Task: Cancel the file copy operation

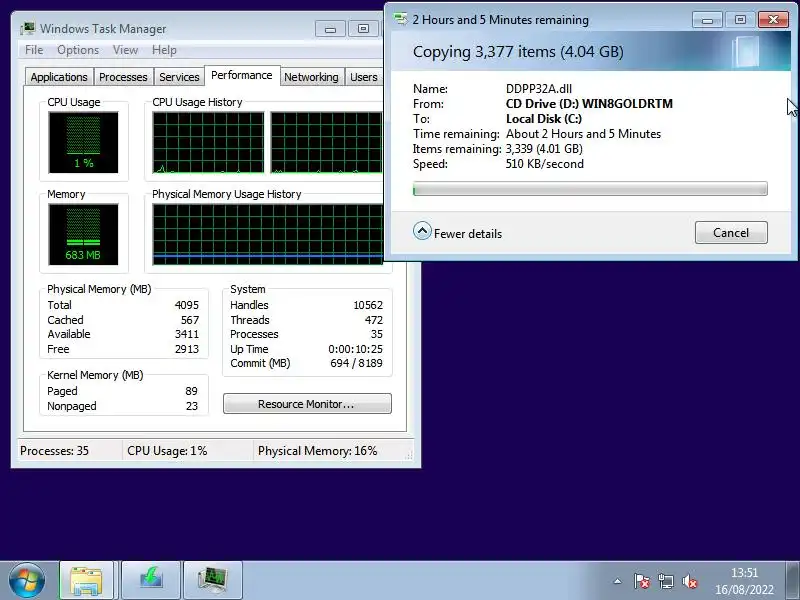Action: [731, 233]
